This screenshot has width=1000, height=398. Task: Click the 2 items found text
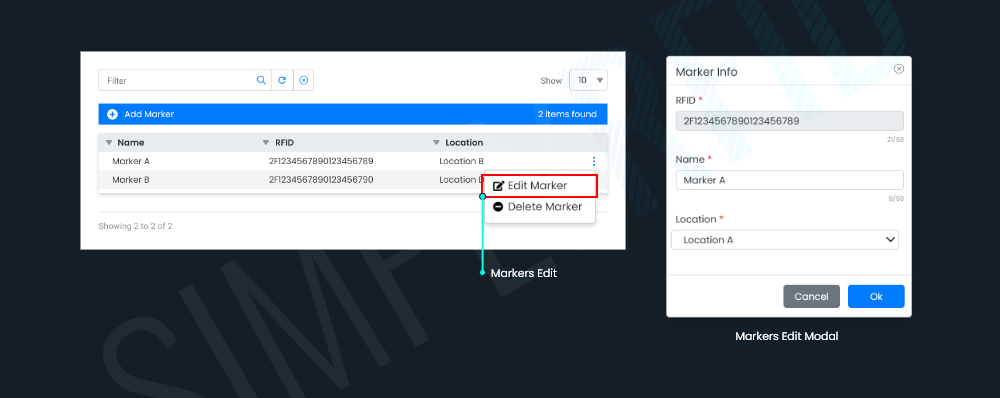pos(567,114)
